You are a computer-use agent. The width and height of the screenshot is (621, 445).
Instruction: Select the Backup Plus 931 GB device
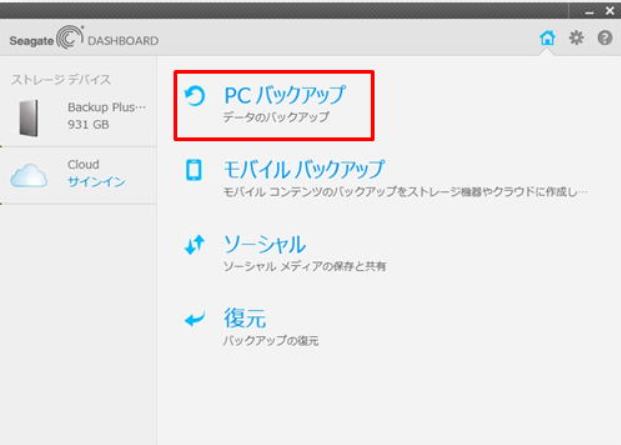[78, 118]
